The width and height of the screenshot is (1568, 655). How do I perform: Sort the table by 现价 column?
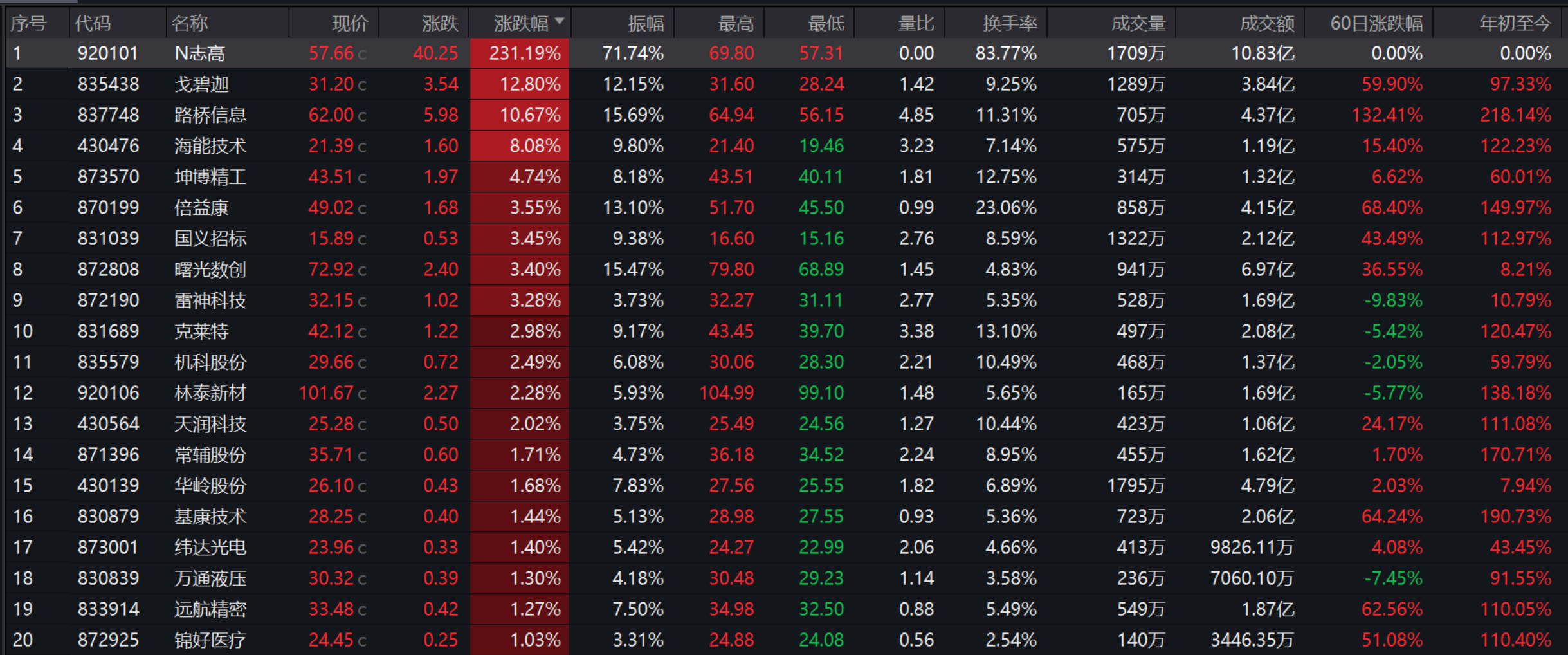(x=351, y=23)
